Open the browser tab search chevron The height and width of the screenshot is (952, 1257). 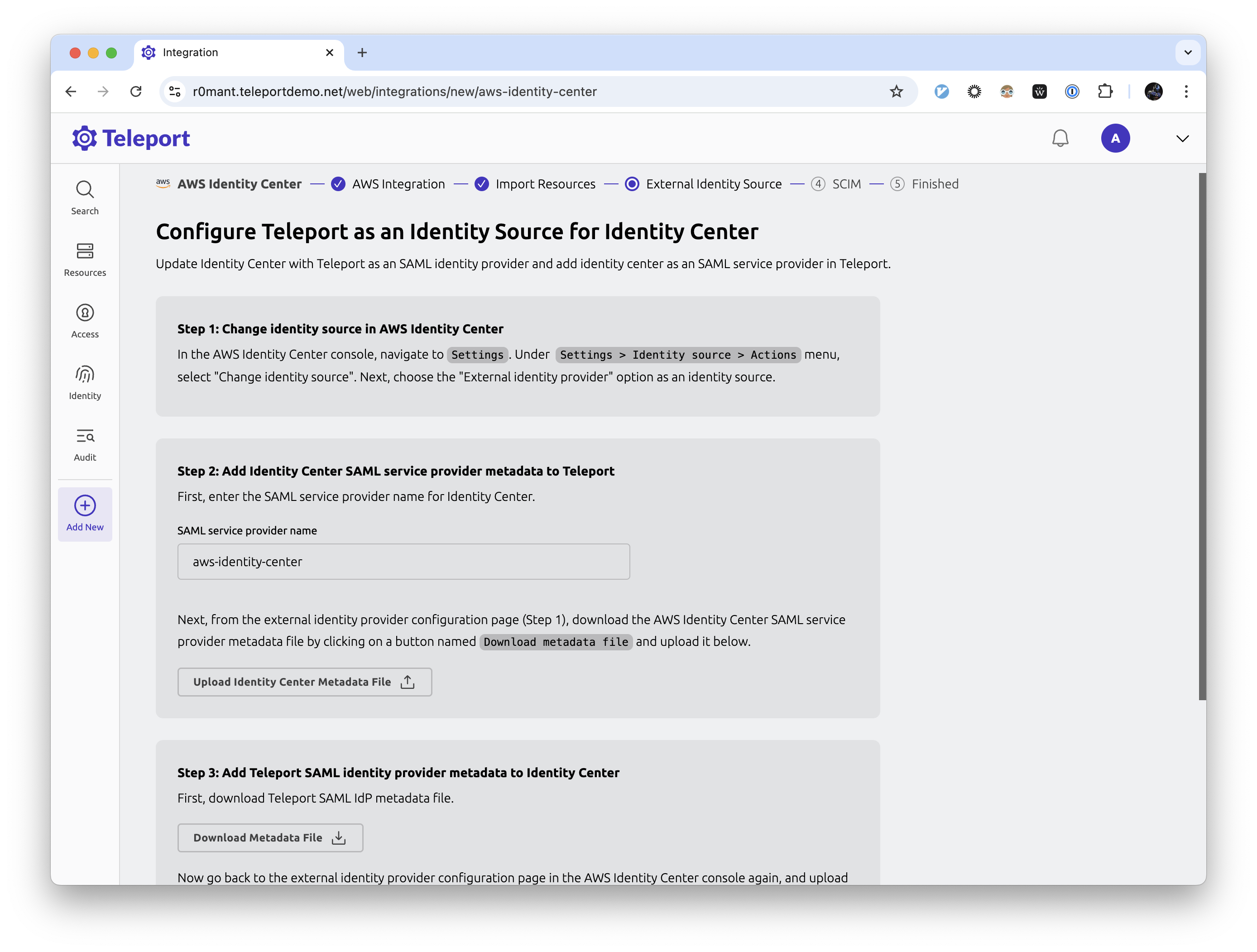tap(1187, 52)
